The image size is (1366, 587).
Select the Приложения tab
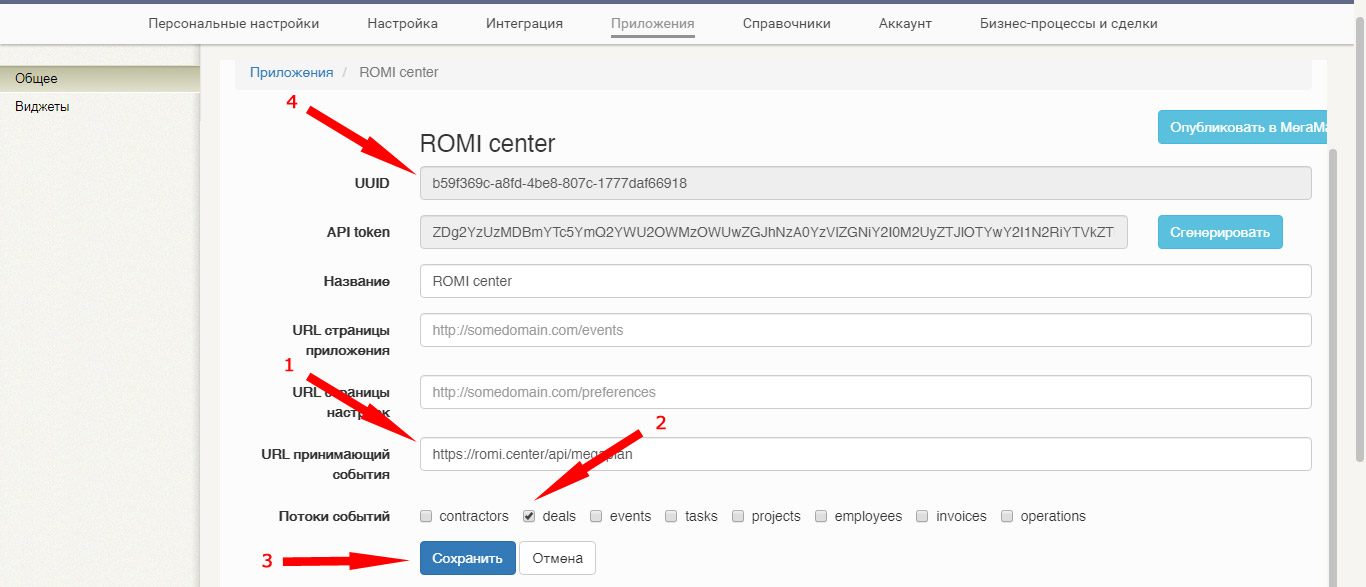click(x=653, y=23)
